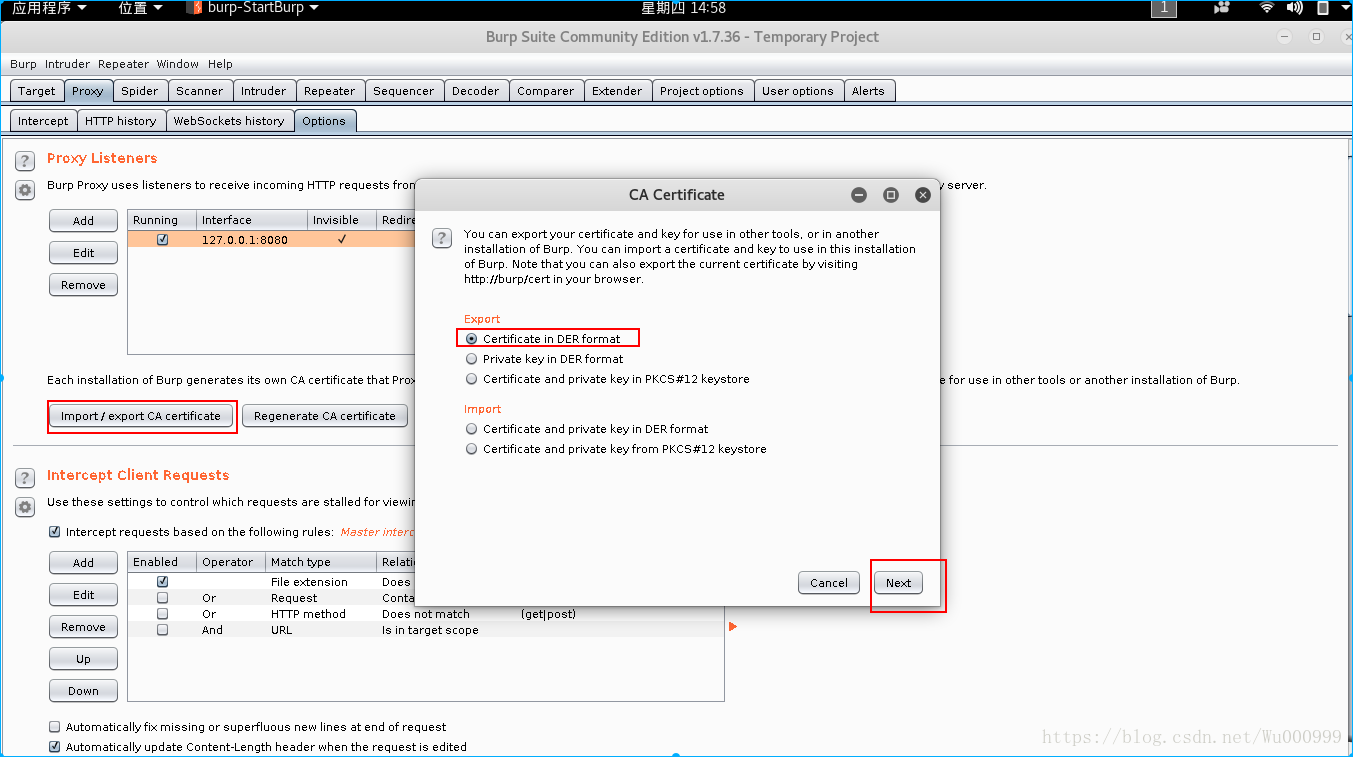Toggle Running checkbox for 127.0.0.1:8080 listener

pos(163,240)
